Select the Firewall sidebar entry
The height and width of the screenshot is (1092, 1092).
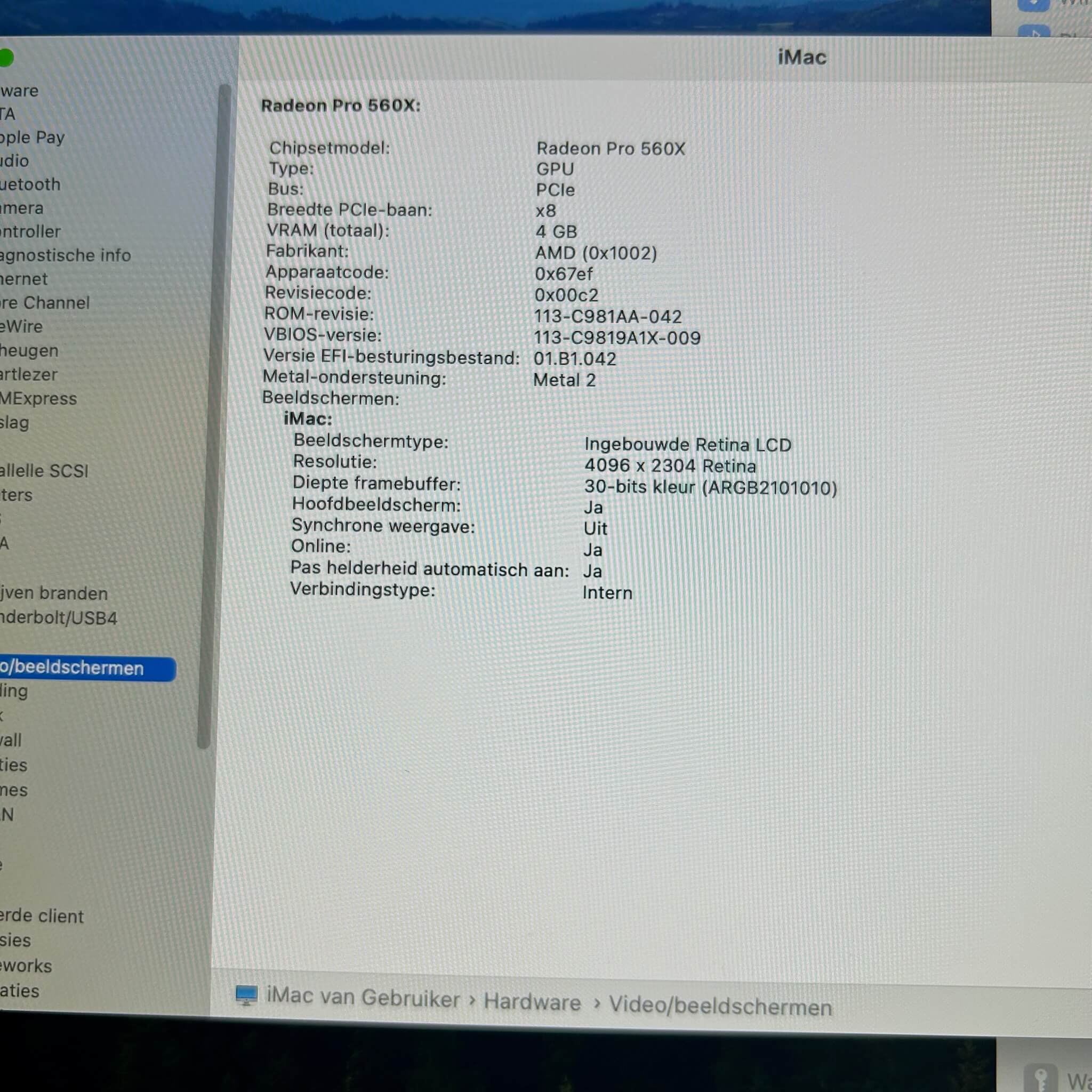[11, 741]
